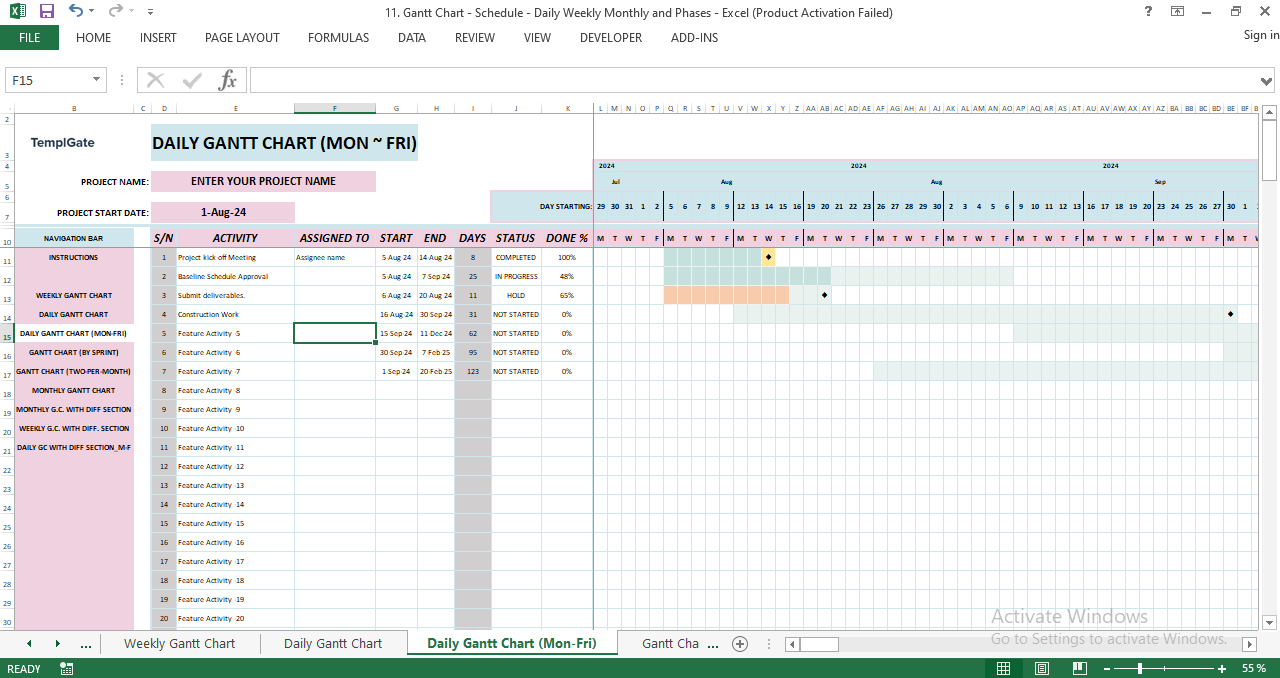Click the Enter checkmark icon in formula bar
1280x678 pixels.
pyautogui.click(x=191, y=80)
